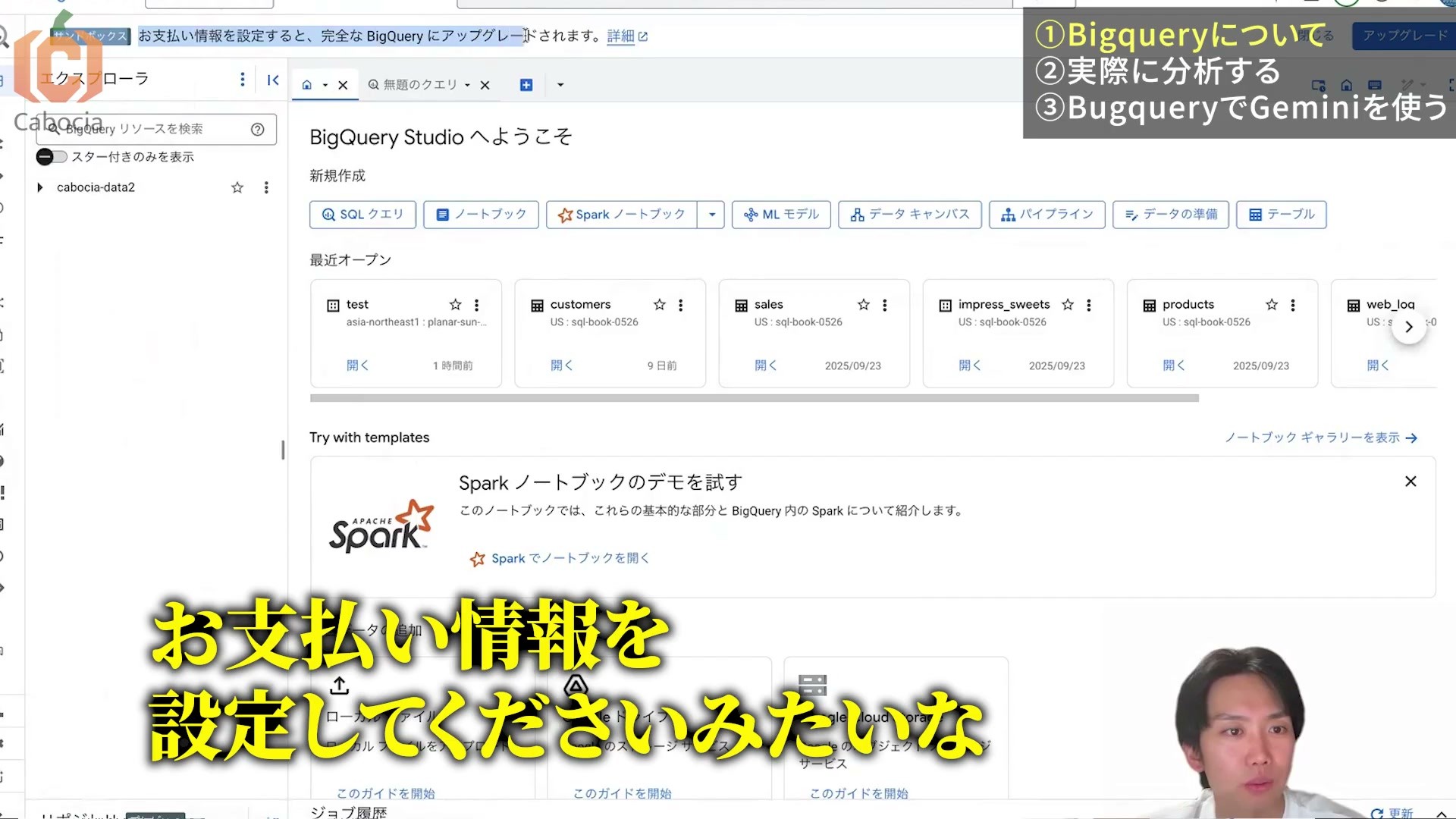Viewport: 1456px width, 819px height.
Task: Click the customers table icon
Action: tap(537, 306)
